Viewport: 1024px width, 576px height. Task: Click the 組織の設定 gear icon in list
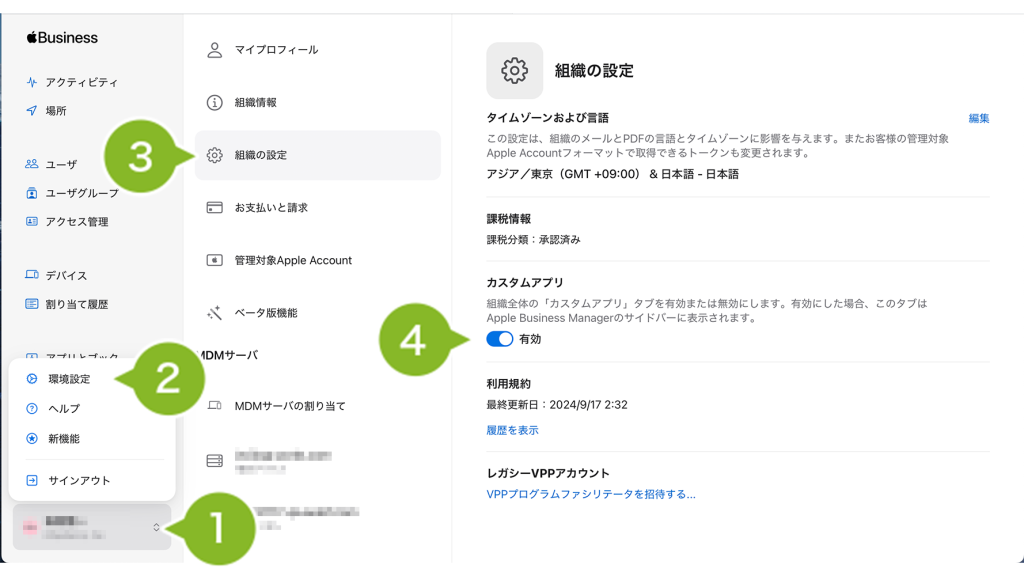[214, 155]
